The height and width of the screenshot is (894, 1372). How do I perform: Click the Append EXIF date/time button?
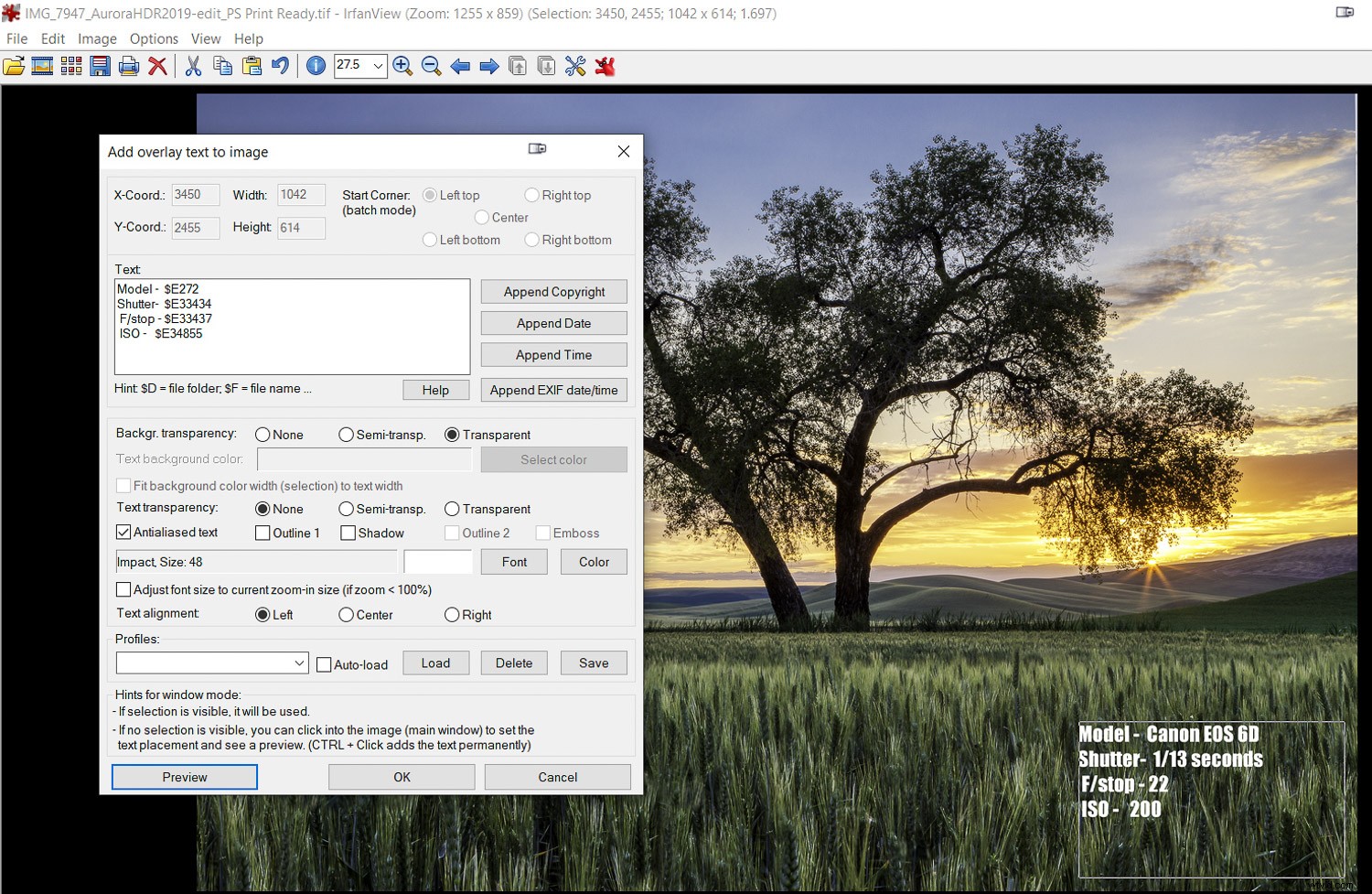(553, 390)
